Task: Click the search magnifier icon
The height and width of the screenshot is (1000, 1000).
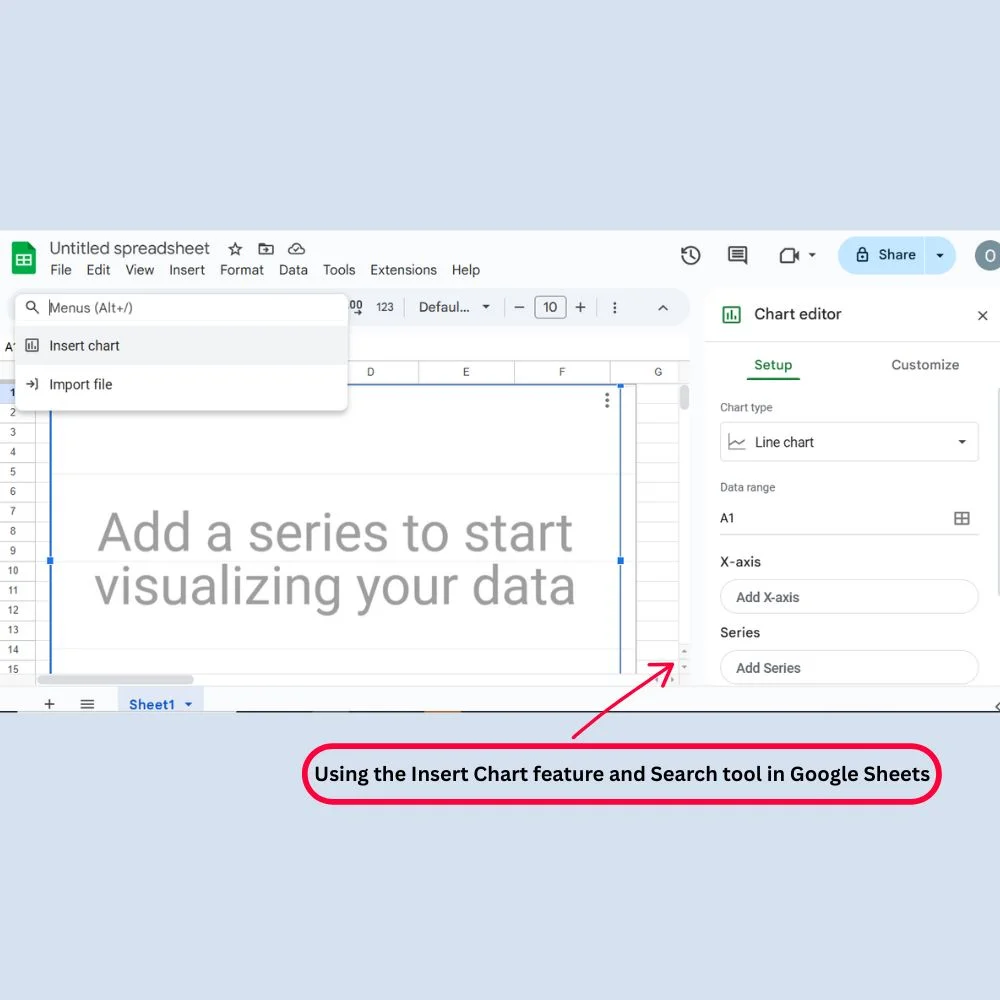Action: (x=32, y=307)
